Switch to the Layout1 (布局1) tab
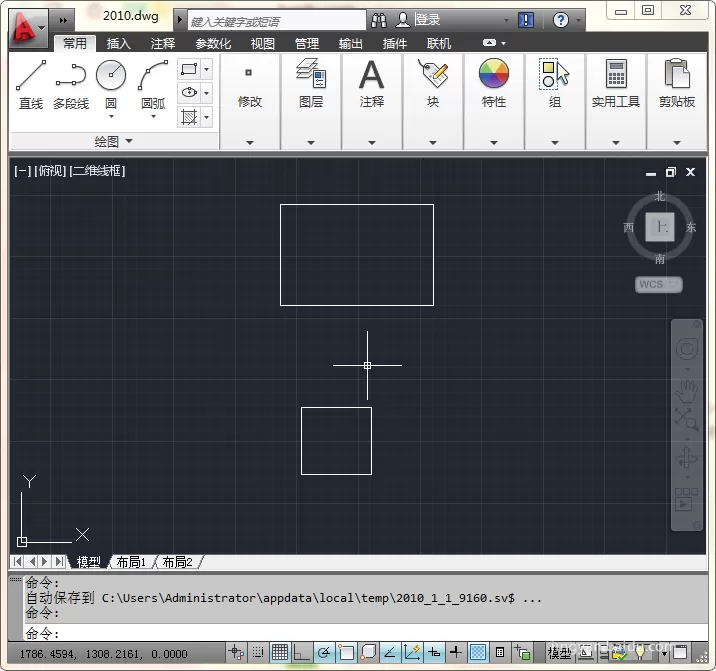The height and width of the screenshot is (671, 716). click(x=131, y=562)
